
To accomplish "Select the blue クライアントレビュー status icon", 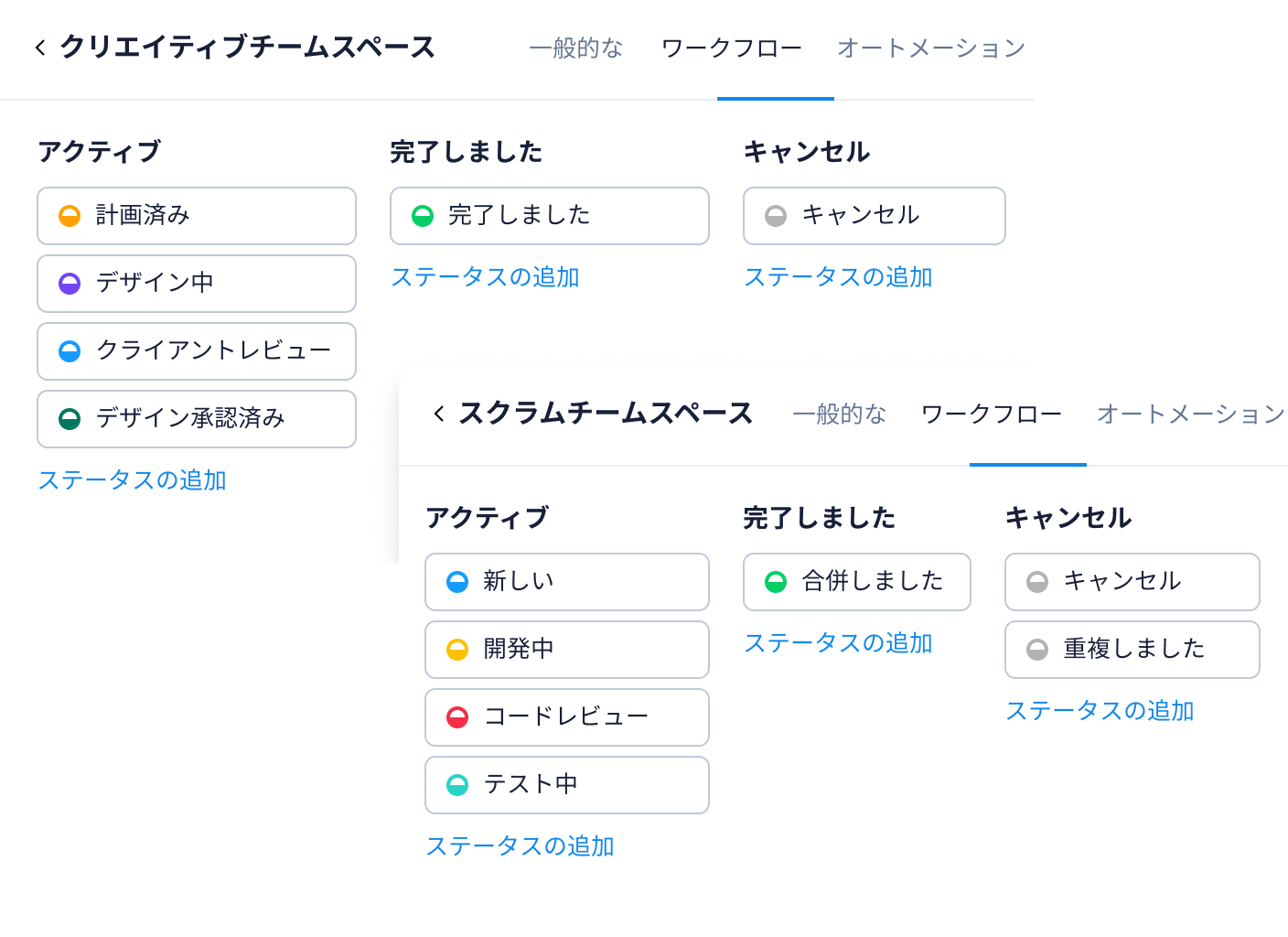I will click(68, 351).
